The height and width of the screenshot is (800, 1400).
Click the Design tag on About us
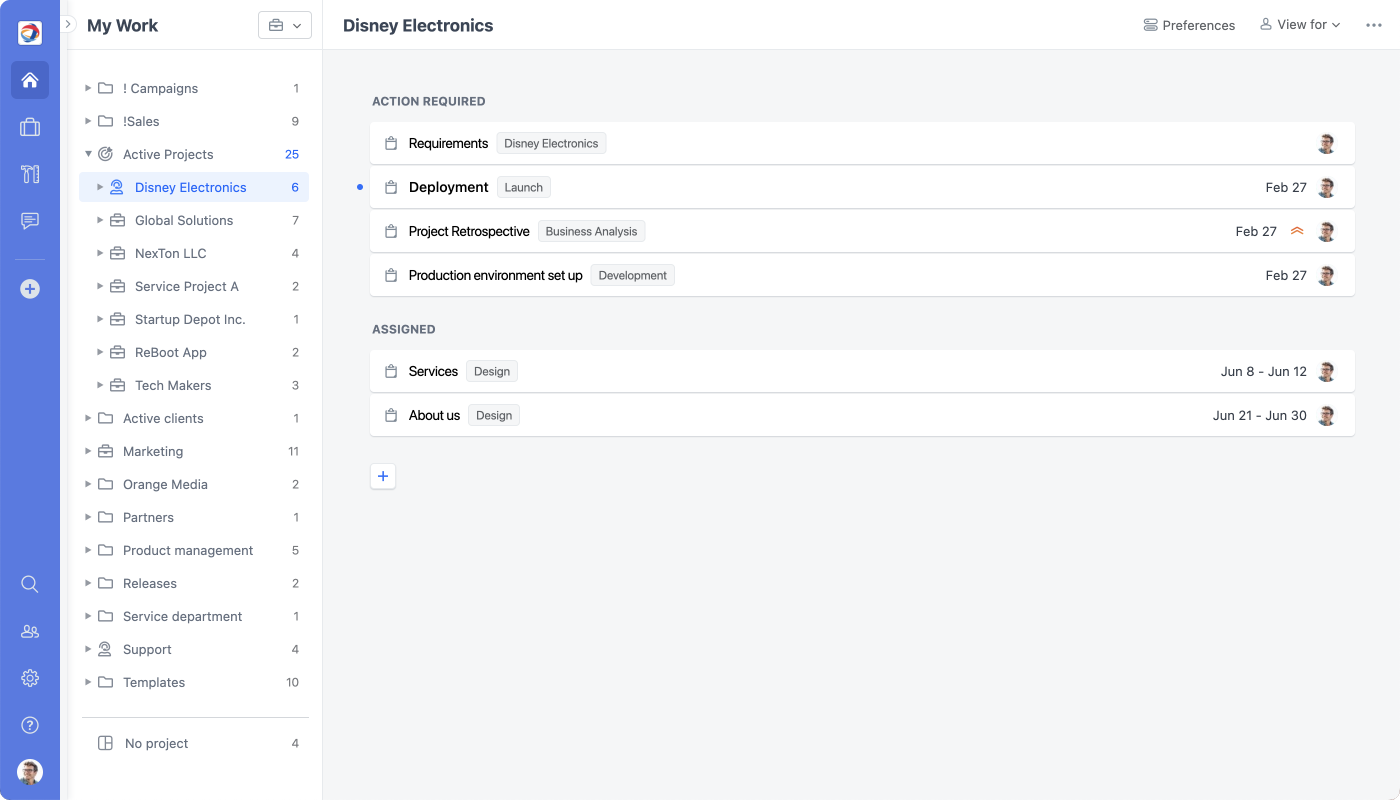[494, 415]
